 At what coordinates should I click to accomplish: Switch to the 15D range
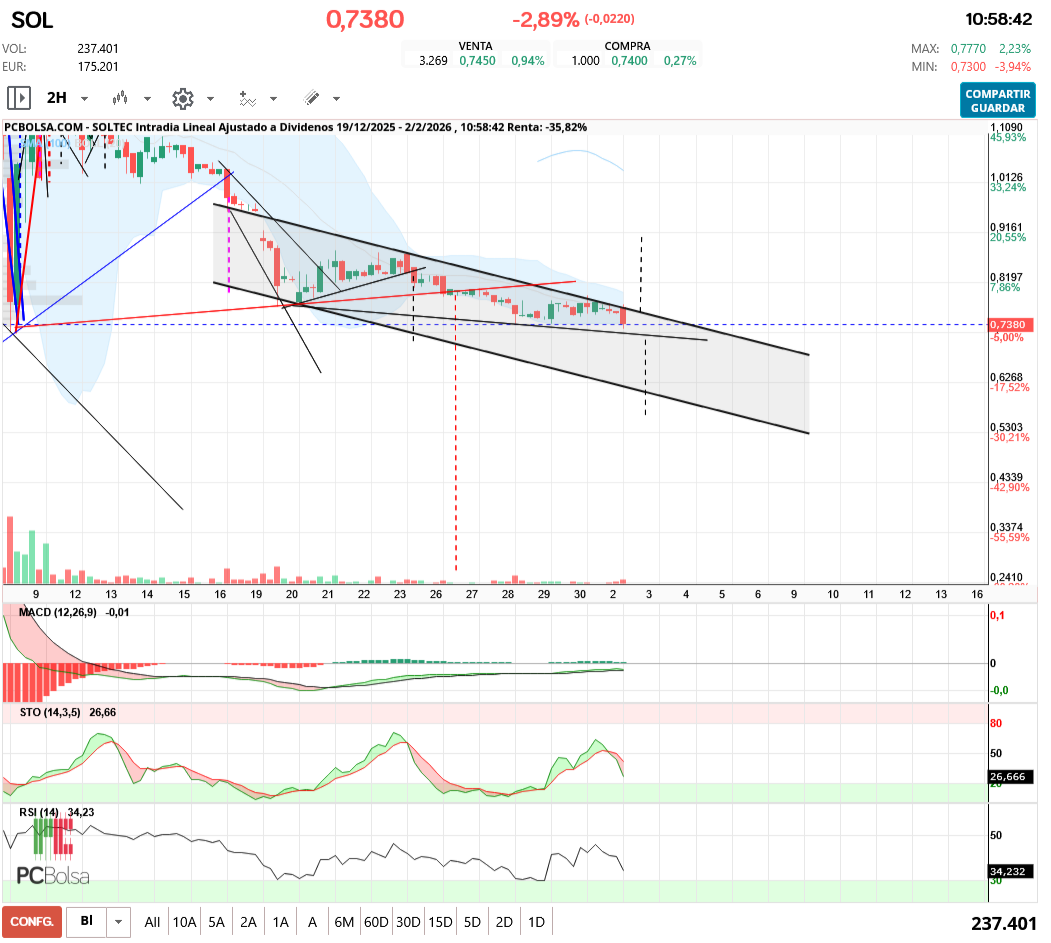pyautogui.click(x=440, y=922)
